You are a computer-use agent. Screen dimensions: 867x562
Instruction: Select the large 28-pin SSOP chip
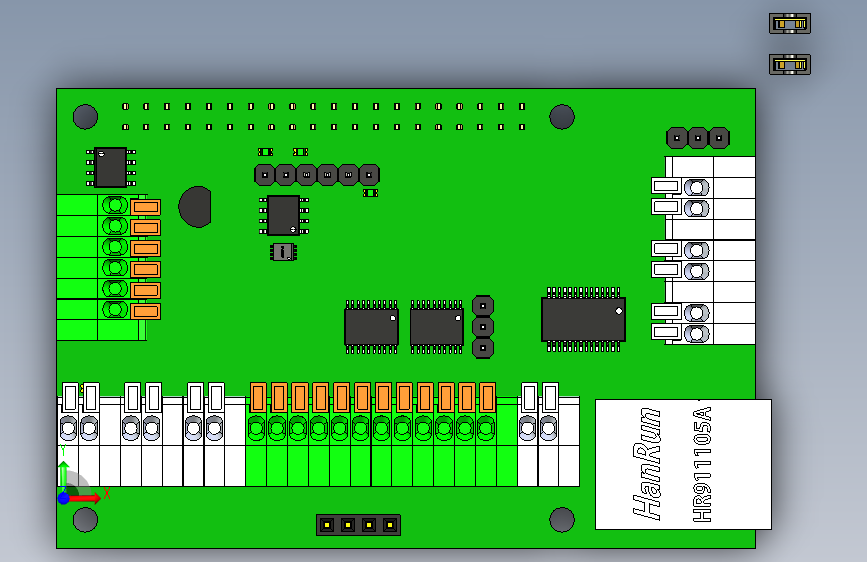click(x=583, y=319)
